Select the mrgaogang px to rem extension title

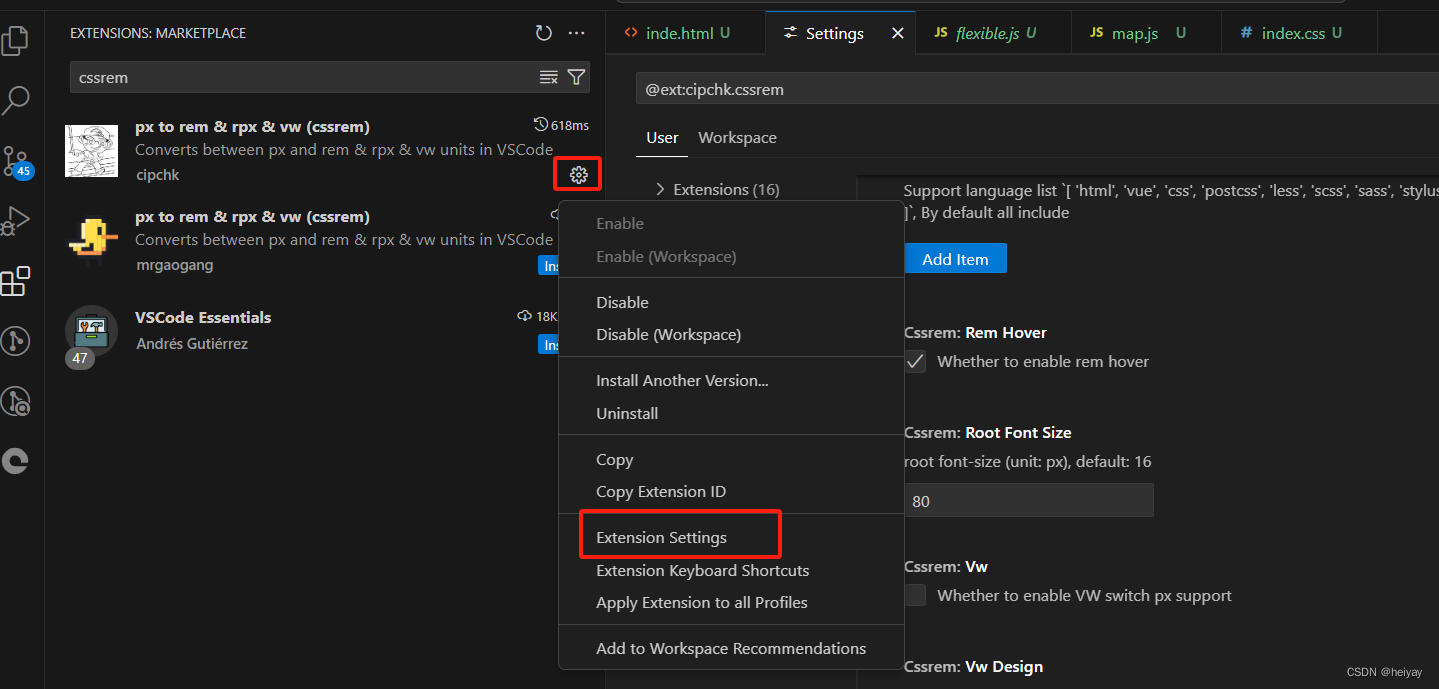252,216
